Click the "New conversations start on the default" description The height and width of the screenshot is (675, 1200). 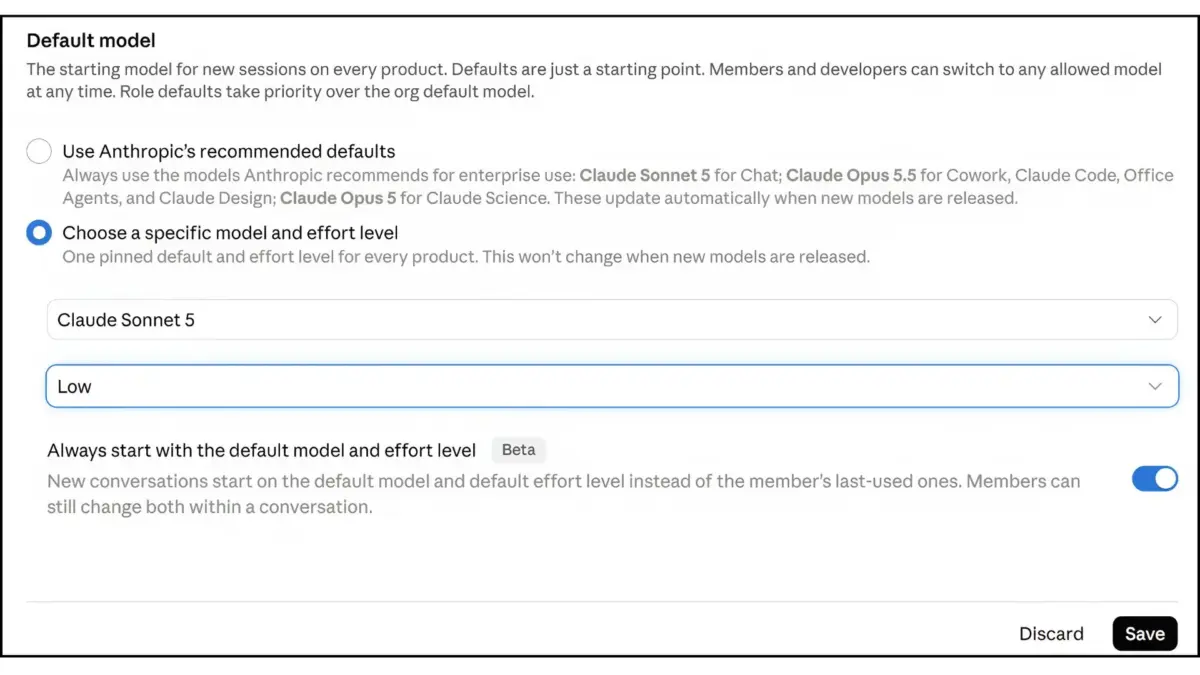pos(563,494)
